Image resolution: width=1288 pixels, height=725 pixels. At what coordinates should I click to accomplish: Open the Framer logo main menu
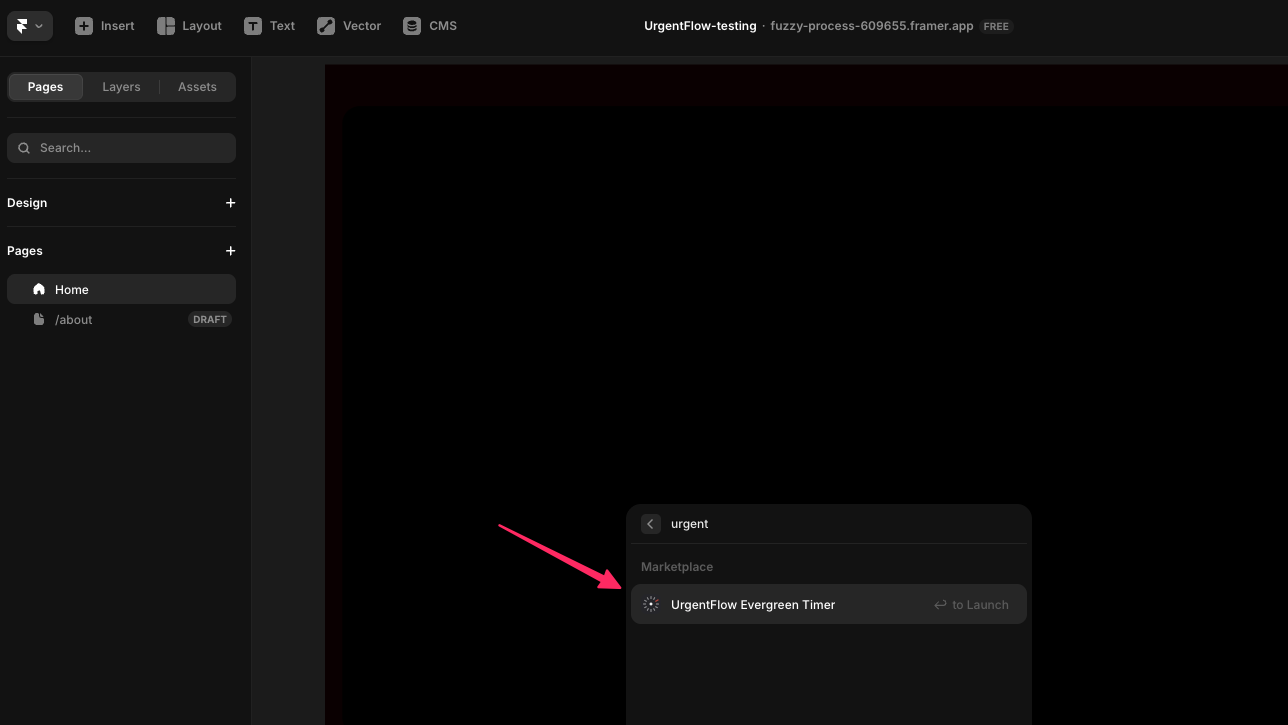(29, 26)
